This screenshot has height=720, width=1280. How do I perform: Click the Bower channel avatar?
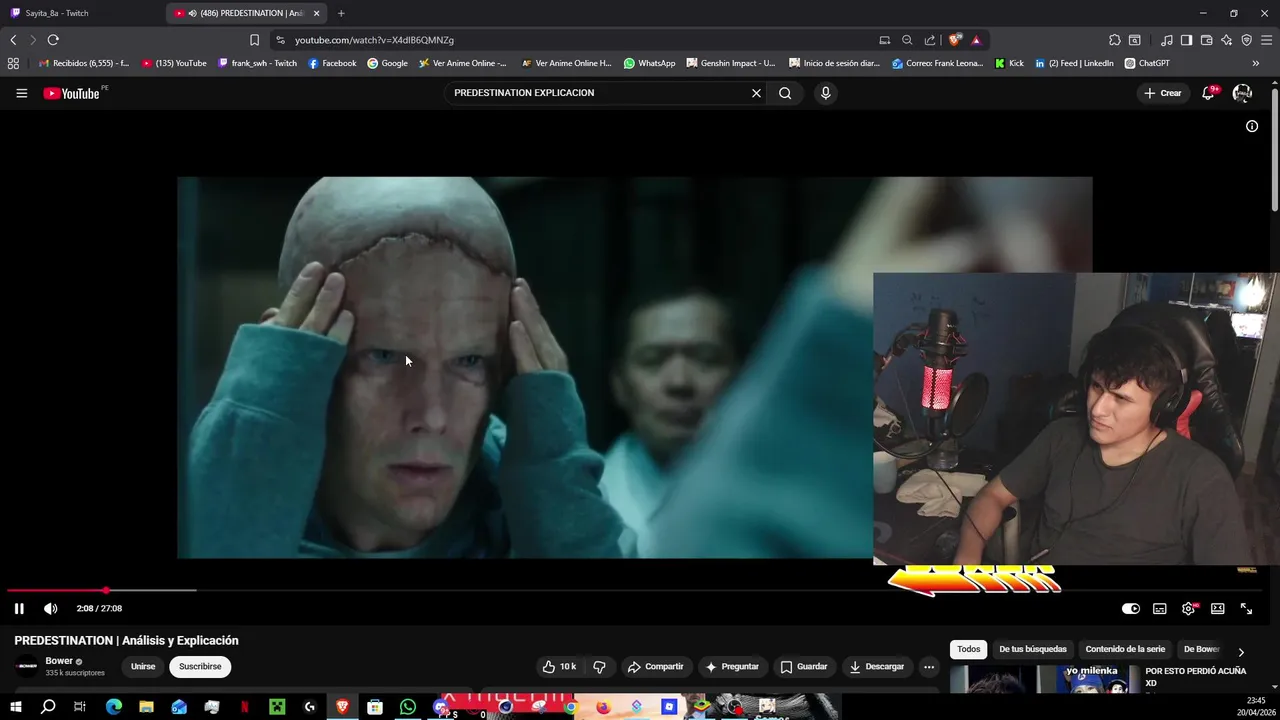pyautogui.click(x=27, y=666)
